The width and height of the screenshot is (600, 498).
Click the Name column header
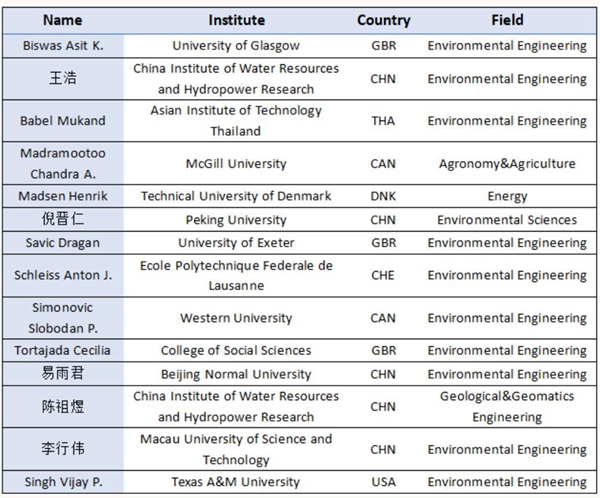click(x=63, y=20)
